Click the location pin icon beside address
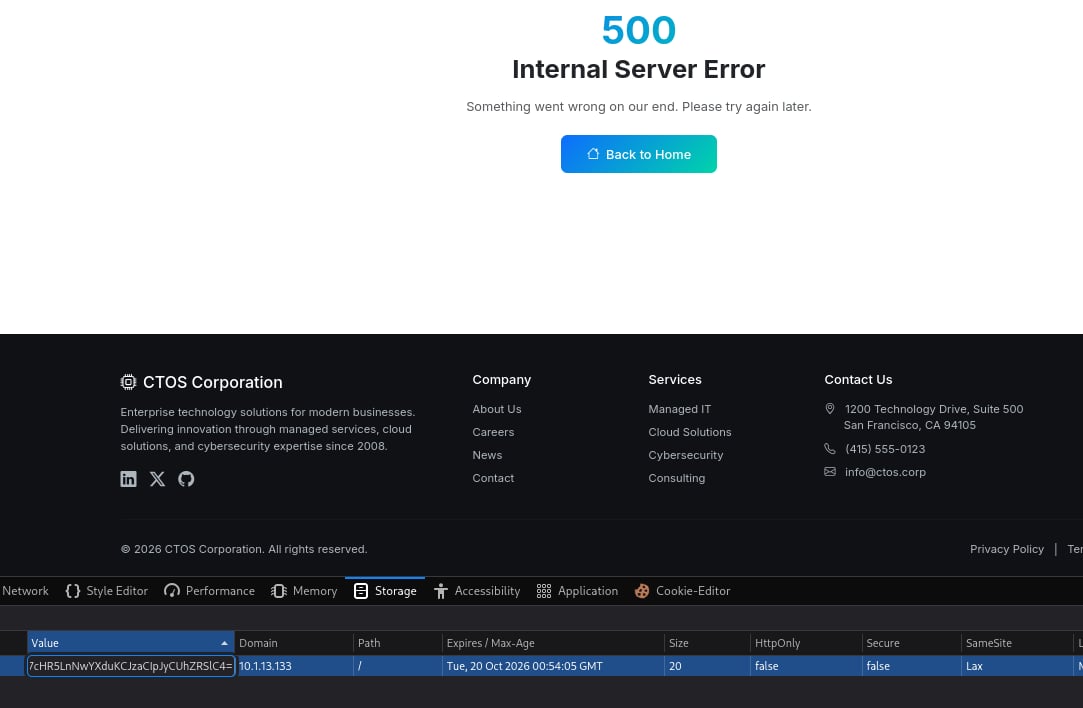Image resolution: width=1083 pixels, height=708 pixels. [x=830, y=409]
